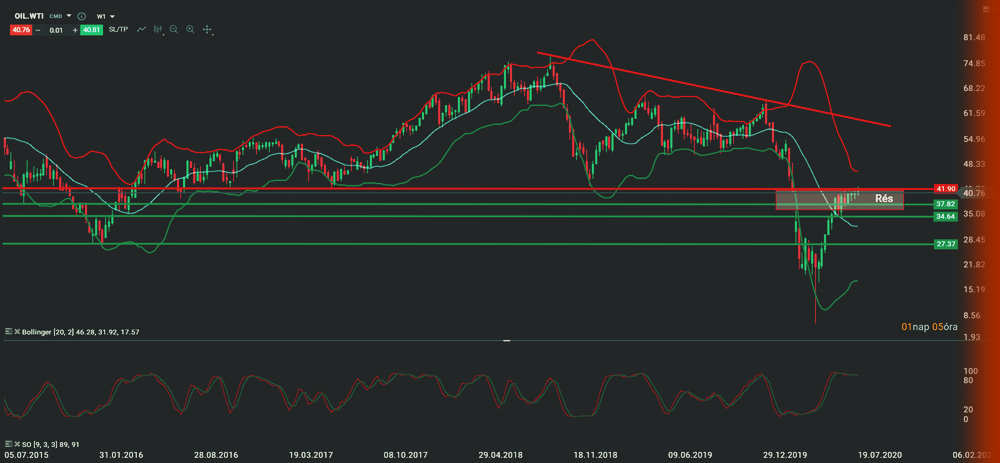This screenshot has width=1000, height=463.
Task: Zoom in the chart with magnifier plus
Action: pos(190,30)
